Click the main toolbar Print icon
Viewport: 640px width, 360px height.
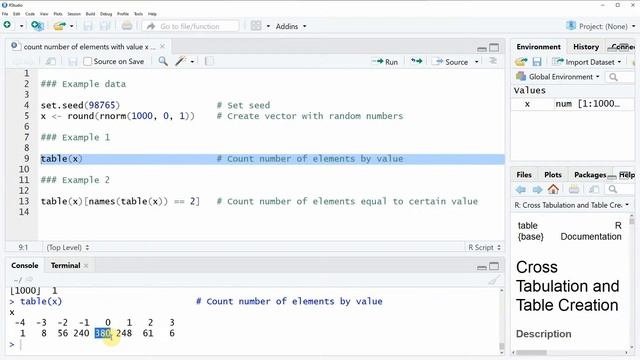point(127,26)
